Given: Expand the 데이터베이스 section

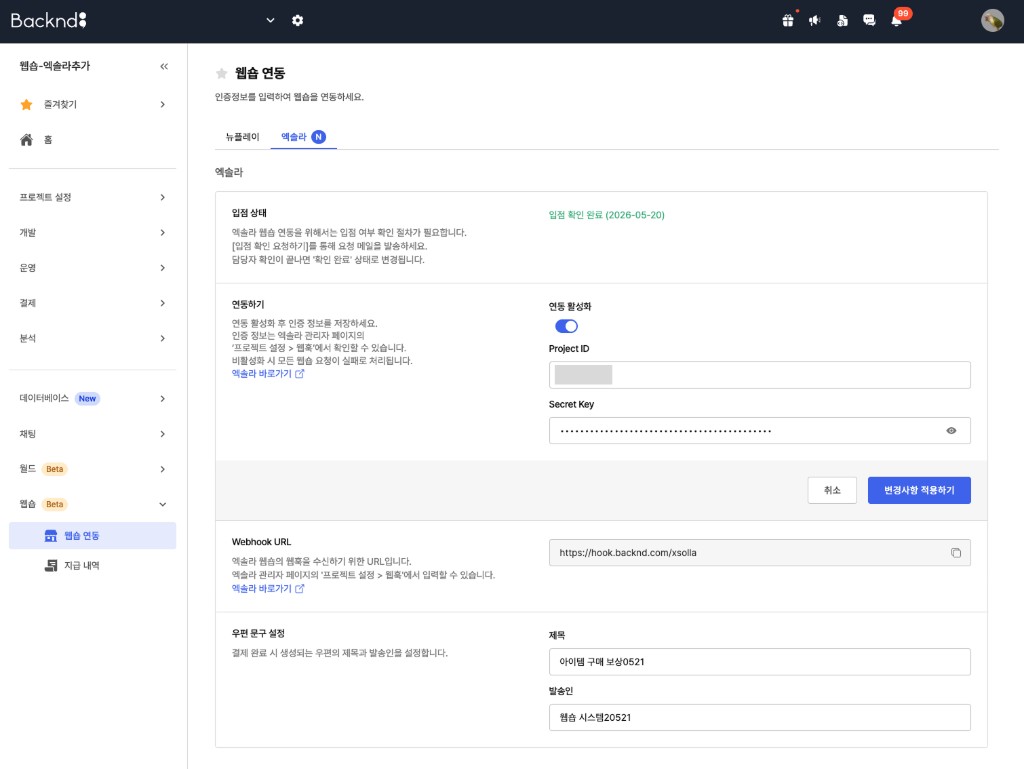Looking at the screenshot, I should 92,398.
